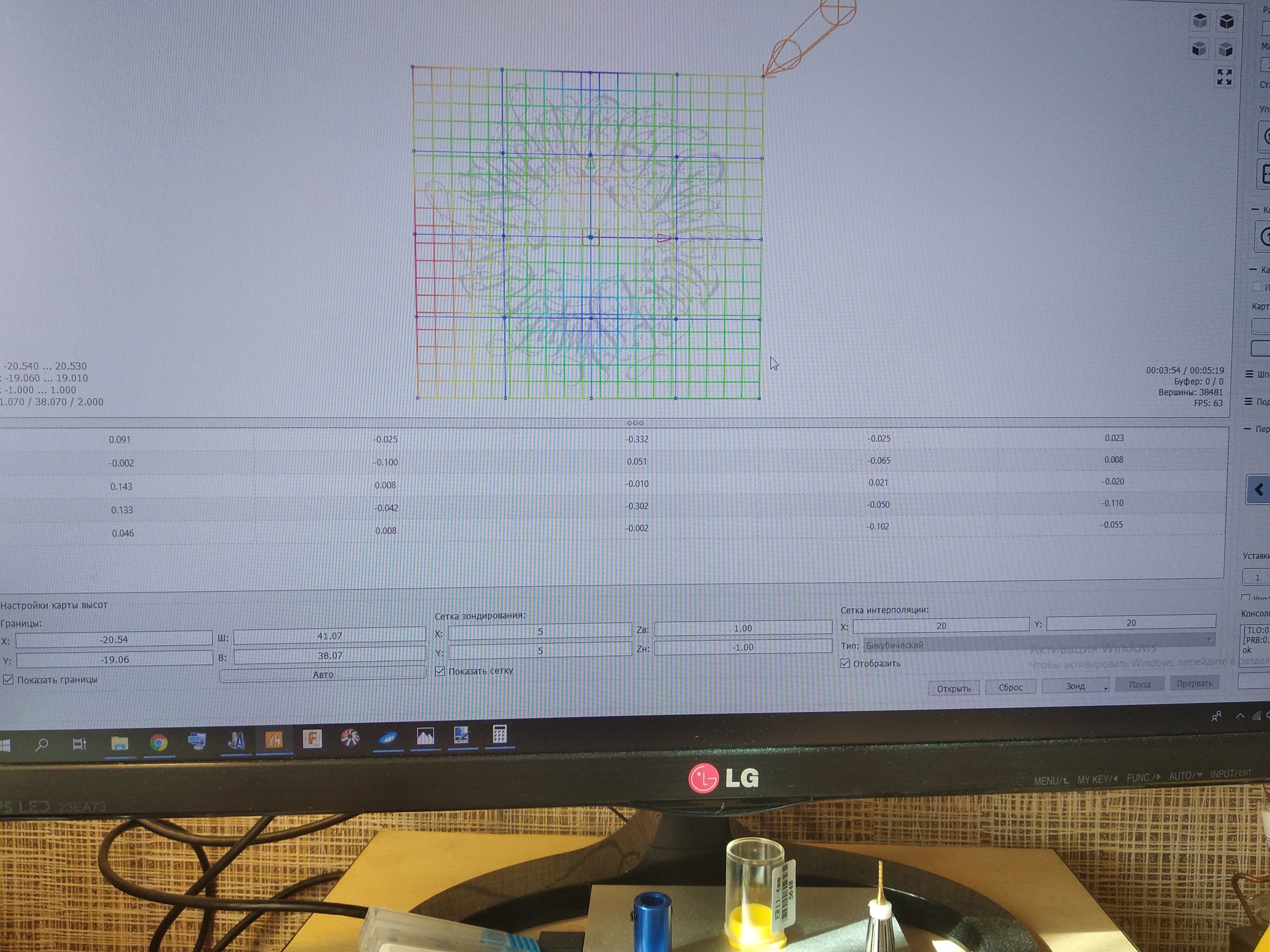1270x952 pixels.
Task: Click the 'Авто' borders button
Action: [x=323, y=674]
